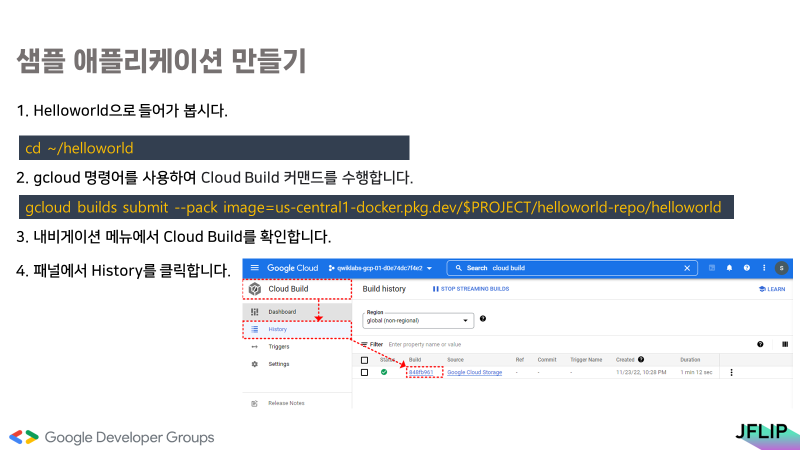Click the History list icon

pos(255,330)
